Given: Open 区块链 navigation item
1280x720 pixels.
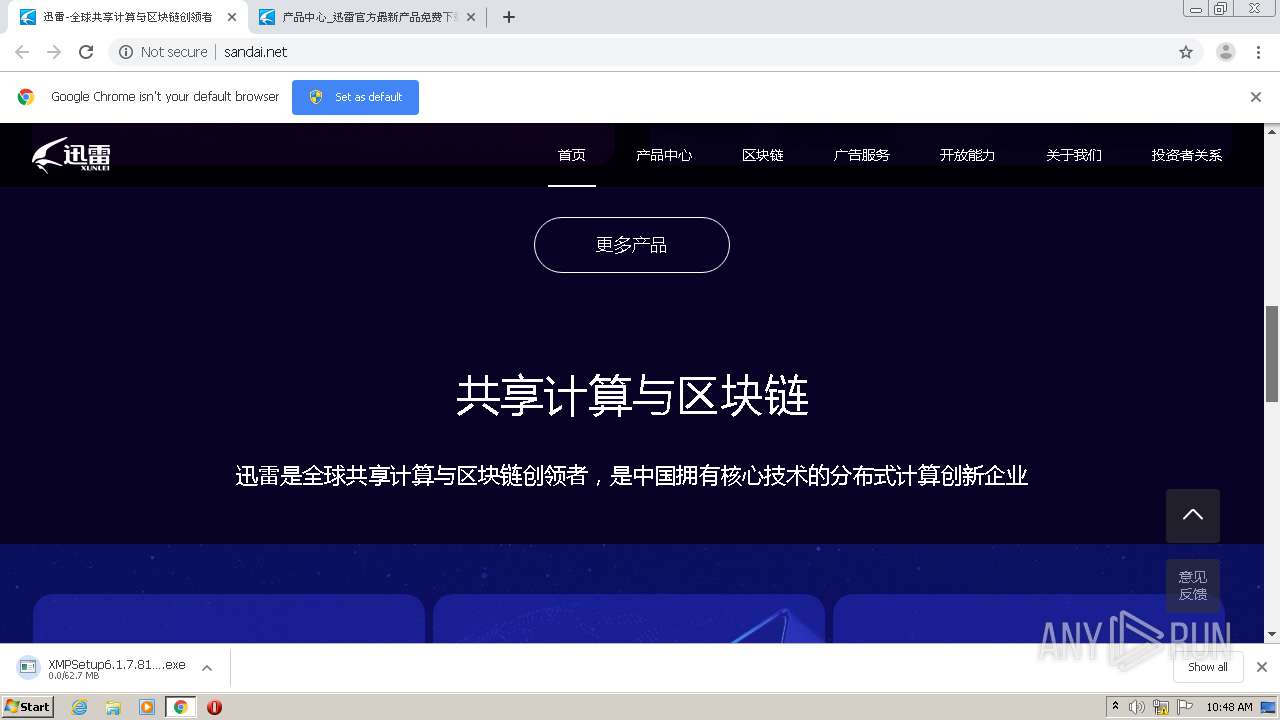Looking at the screenshot, I should pos(763,155).
